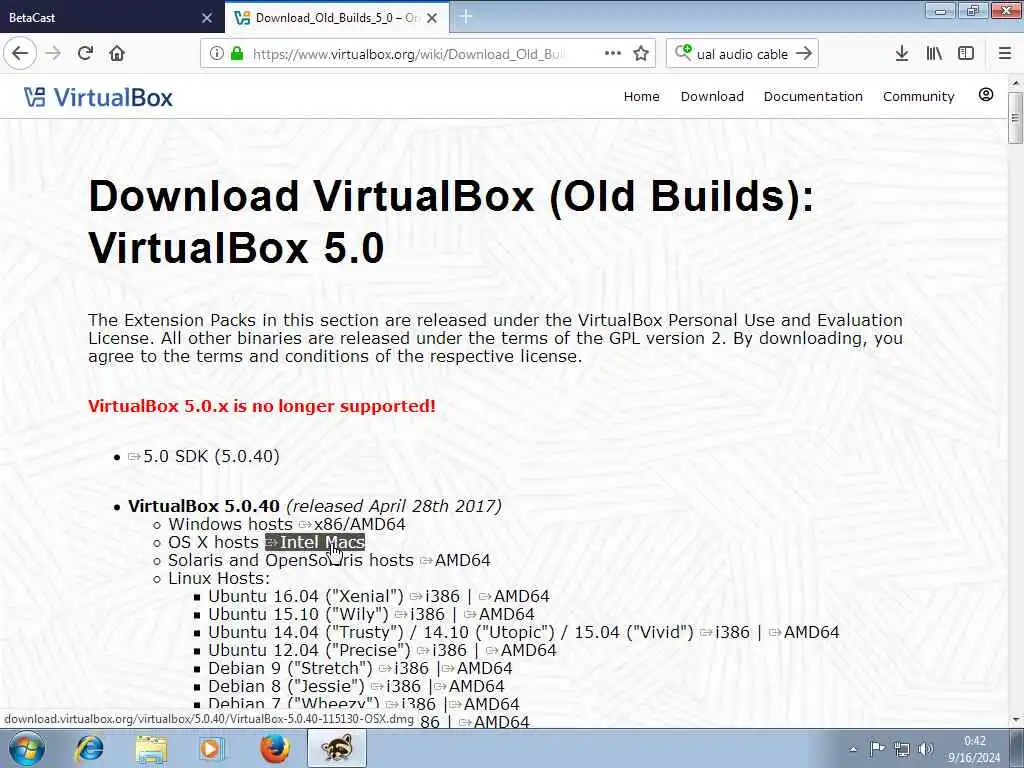Image resolution: width=1024 pixels, height=768 pixels.
Task: Submit search with the arrow button
Action: (x=804, y=54)
